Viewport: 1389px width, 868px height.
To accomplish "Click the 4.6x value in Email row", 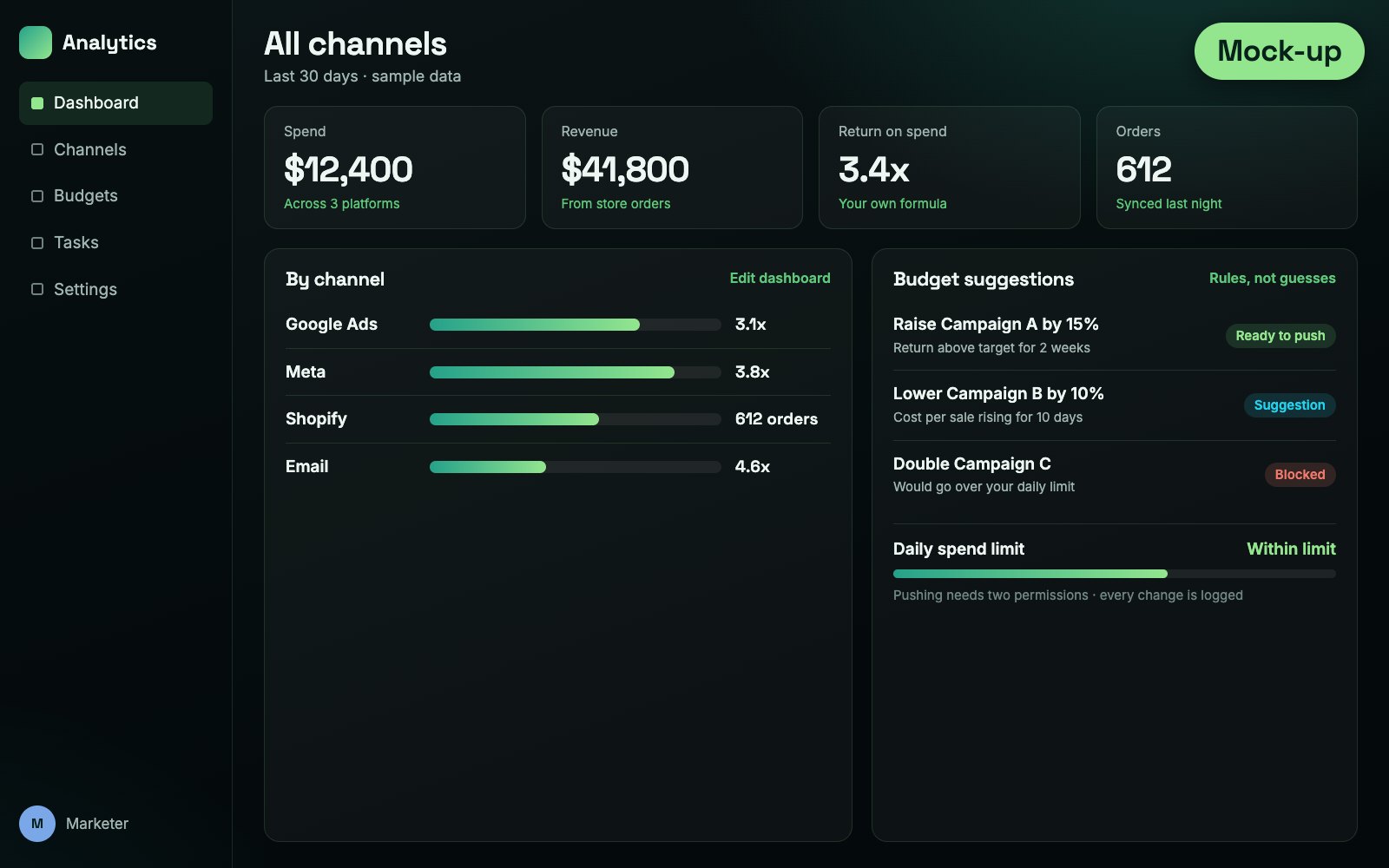I will click(x=752, y=467).
